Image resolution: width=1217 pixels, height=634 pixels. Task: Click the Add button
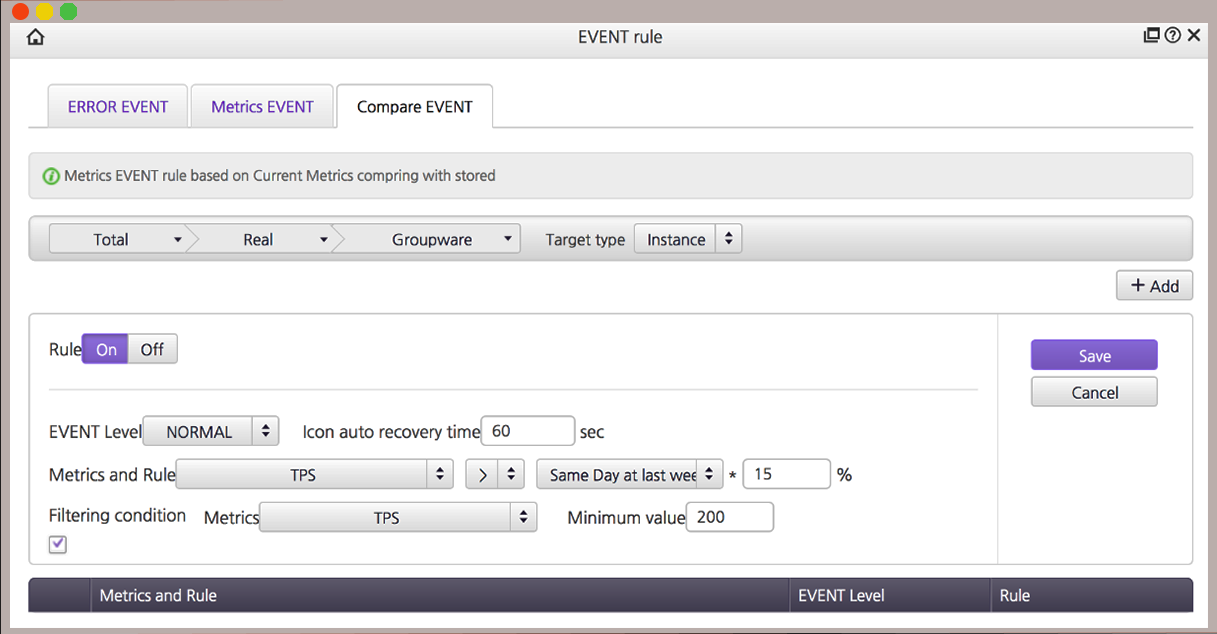[x=1154, y=286]
